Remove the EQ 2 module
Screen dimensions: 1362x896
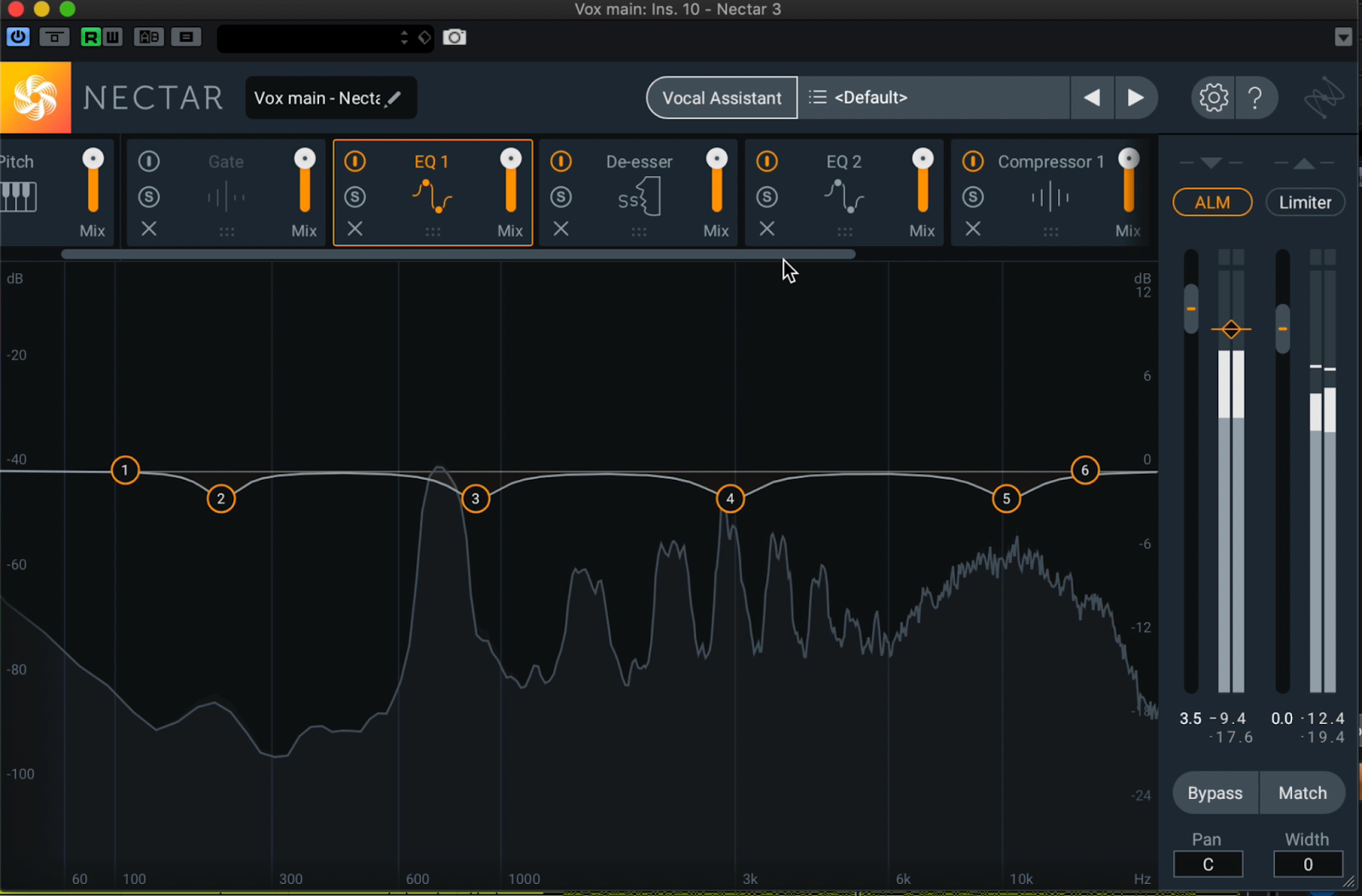(767, 229)
